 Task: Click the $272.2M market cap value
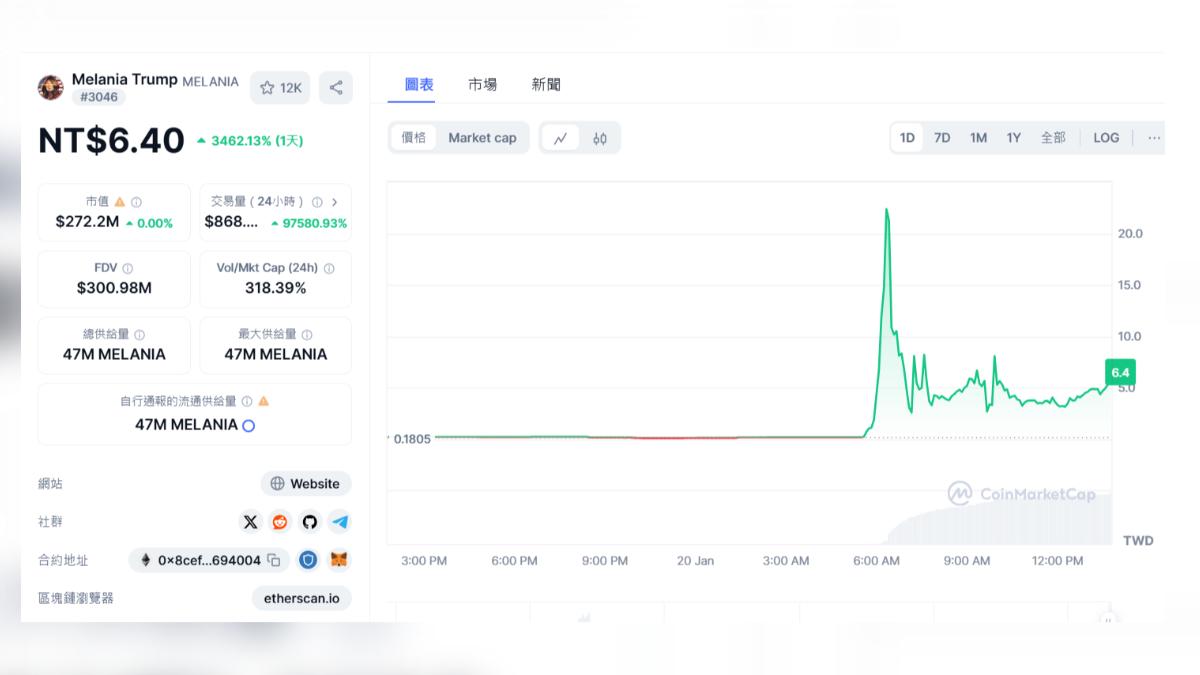point(87,222)
